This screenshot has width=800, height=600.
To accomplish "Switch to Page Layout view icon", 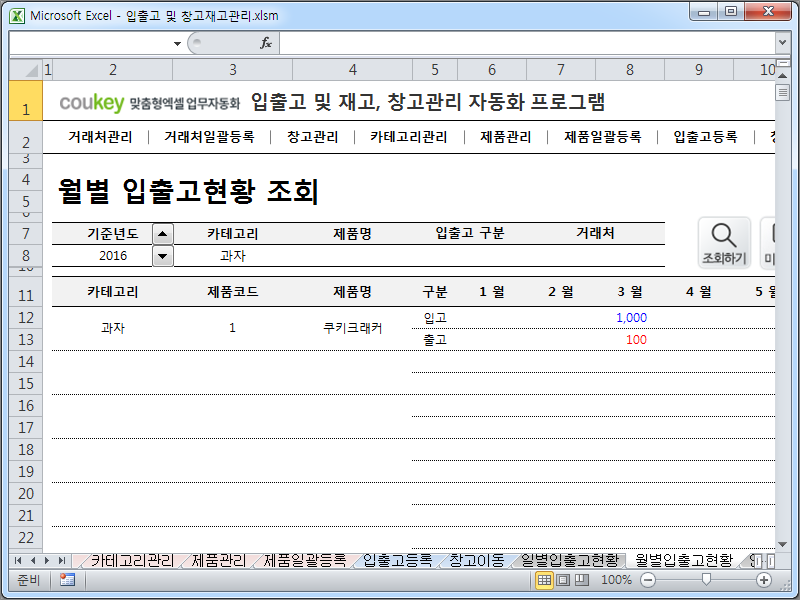I will pyautogui.click(x=563, y=580).
